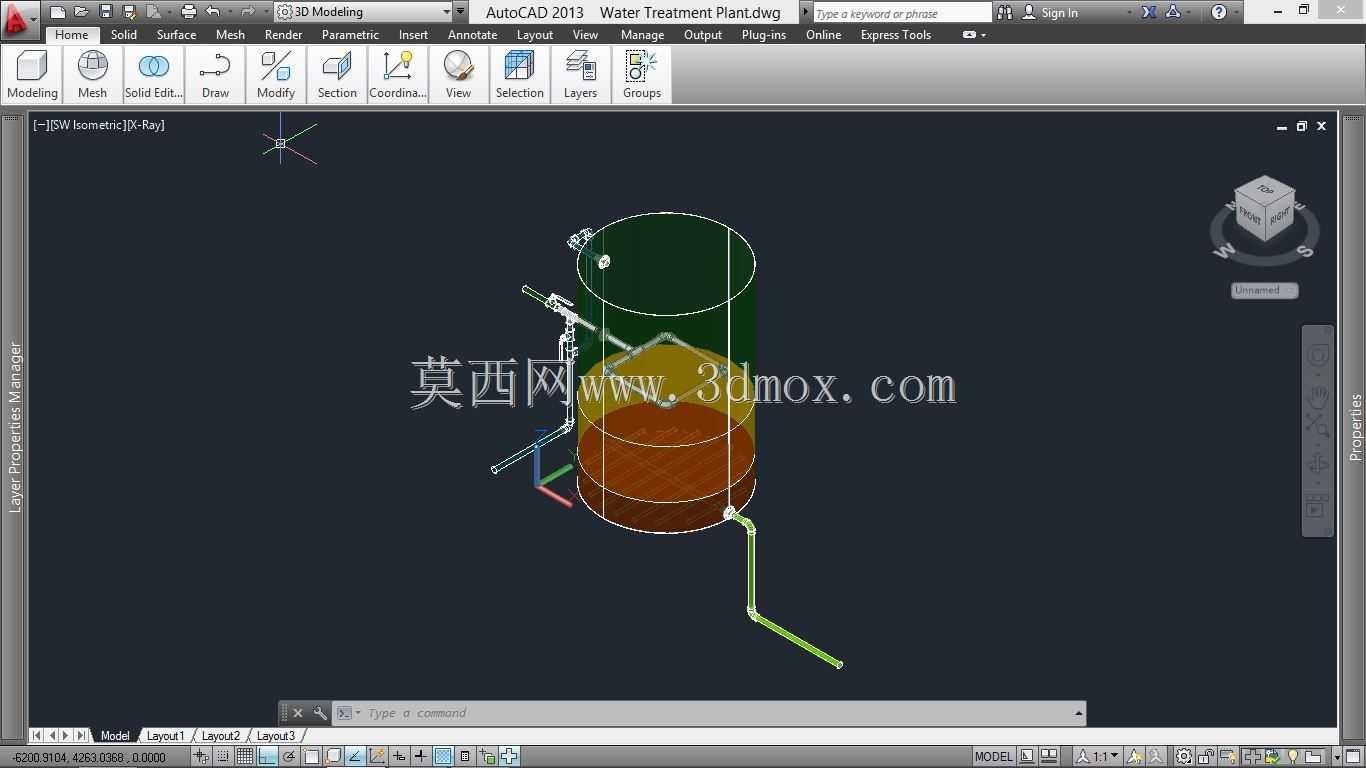Switch to the Surface ribbon tab
This screenshot has height=768, width=1366.
pyautogui.click(x=176, y=34)
